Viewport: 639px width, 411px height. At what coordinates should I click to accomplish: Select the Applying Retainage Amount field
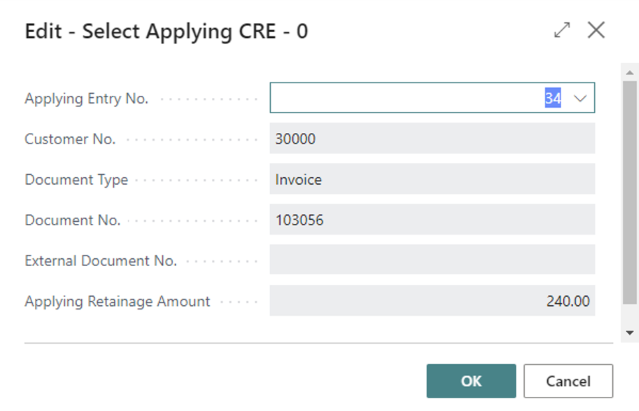coord(432,301)
